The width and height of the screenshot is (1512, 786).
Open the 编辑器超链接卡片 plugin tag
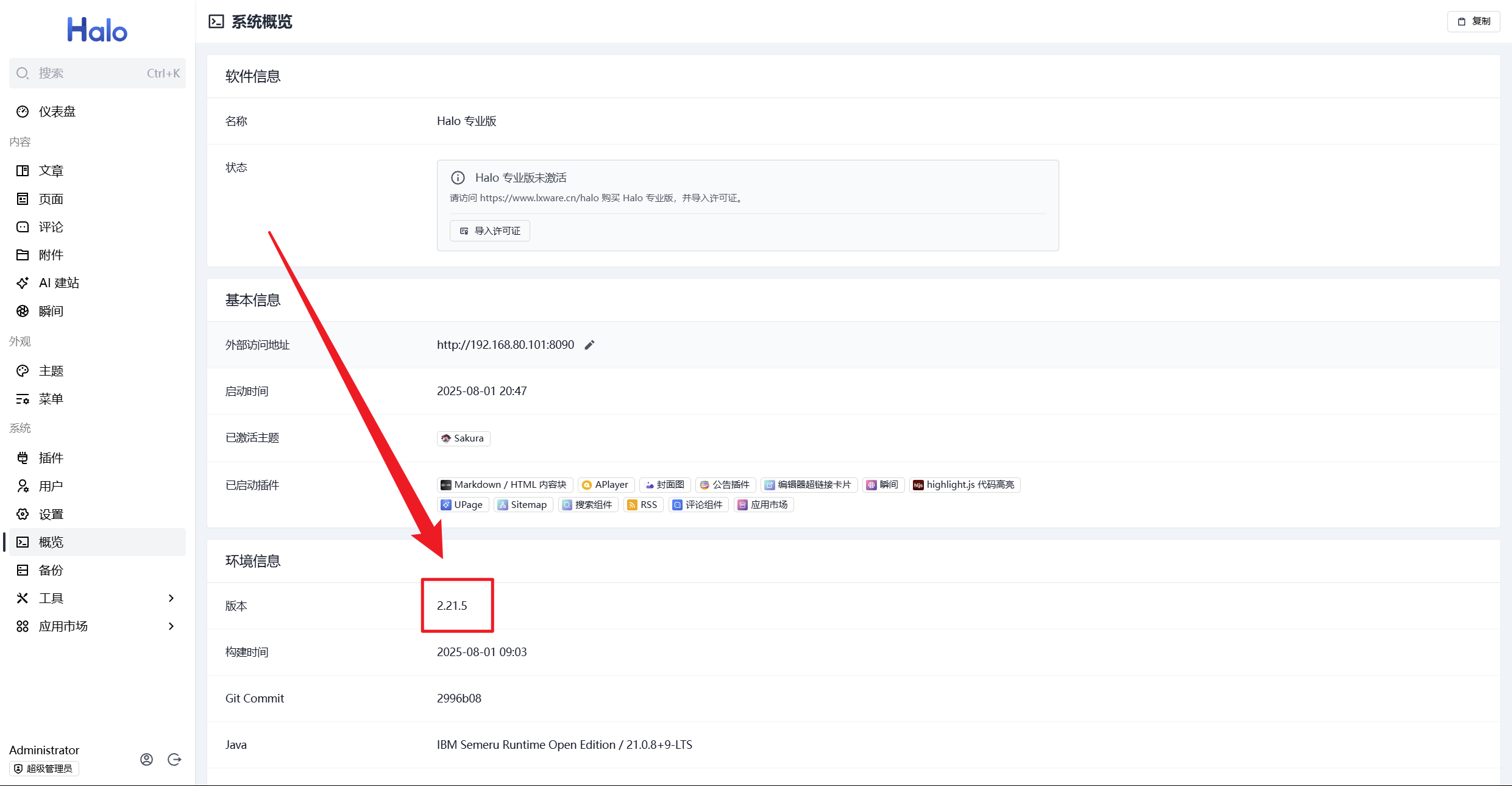tap(809, 485)
